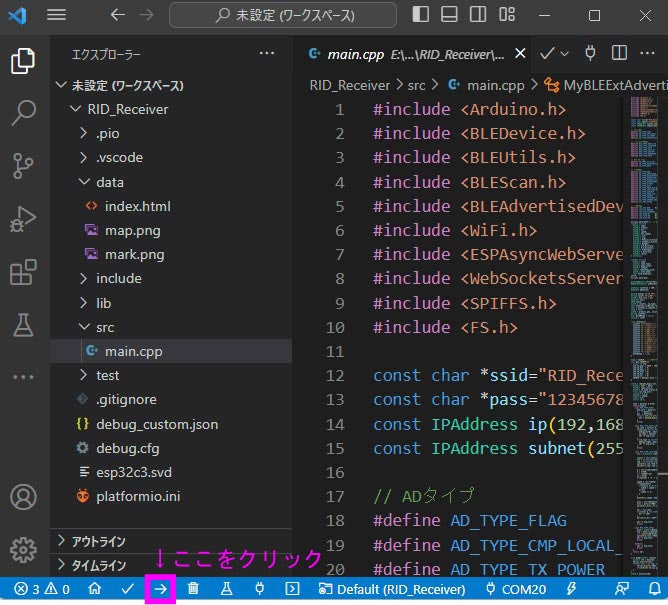Customize editor layout
Image resolution: width=668 pixels, height=605 pixels.
point(507,15)
